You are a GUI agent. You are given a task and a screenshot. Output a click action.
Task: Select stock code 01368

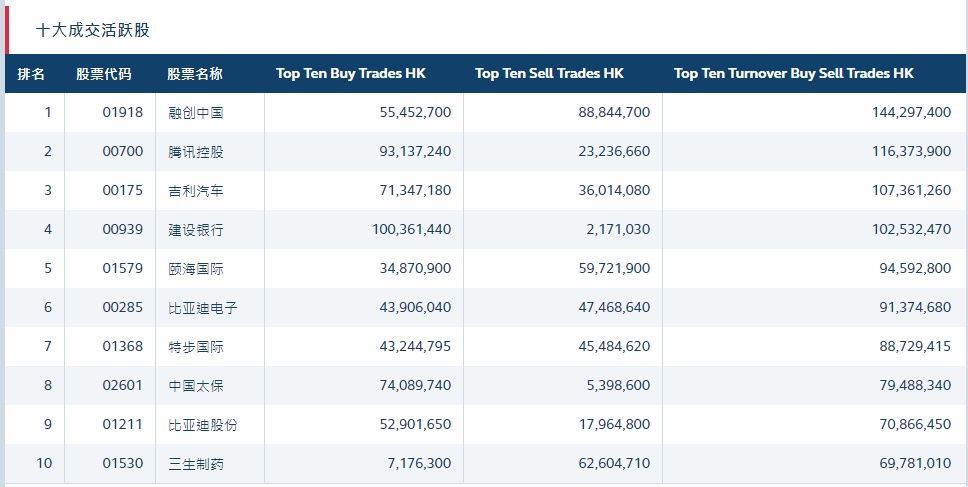pyautogui.click(x=123, y=347)
